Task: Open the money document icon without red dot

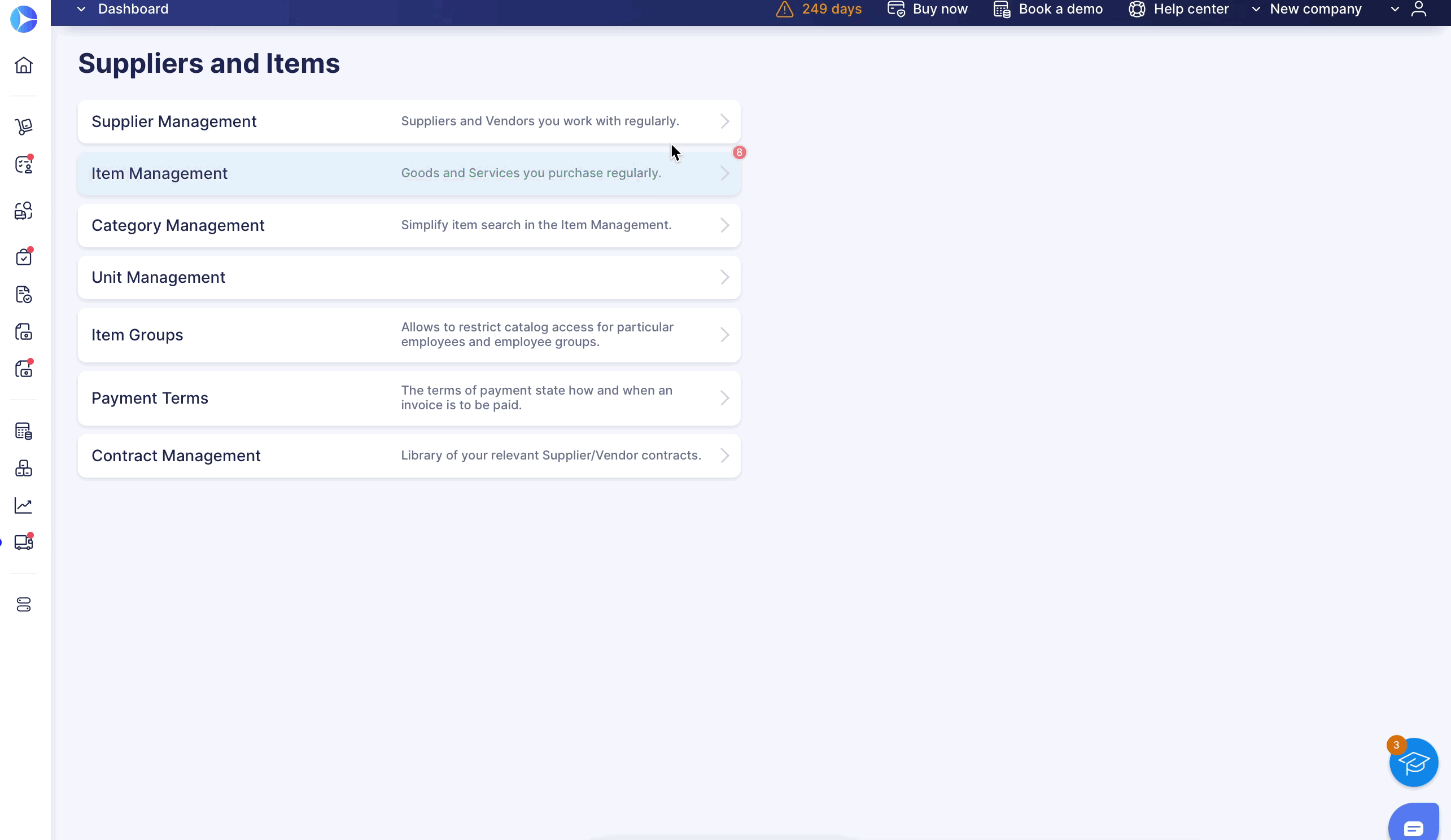Action: tap(24, 331)
